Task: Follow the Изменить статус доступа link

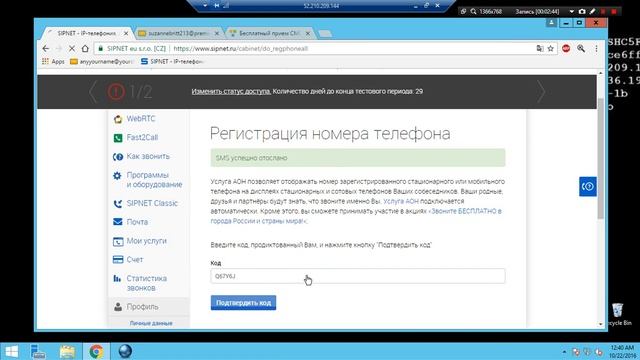Action: tap(231, 91)
